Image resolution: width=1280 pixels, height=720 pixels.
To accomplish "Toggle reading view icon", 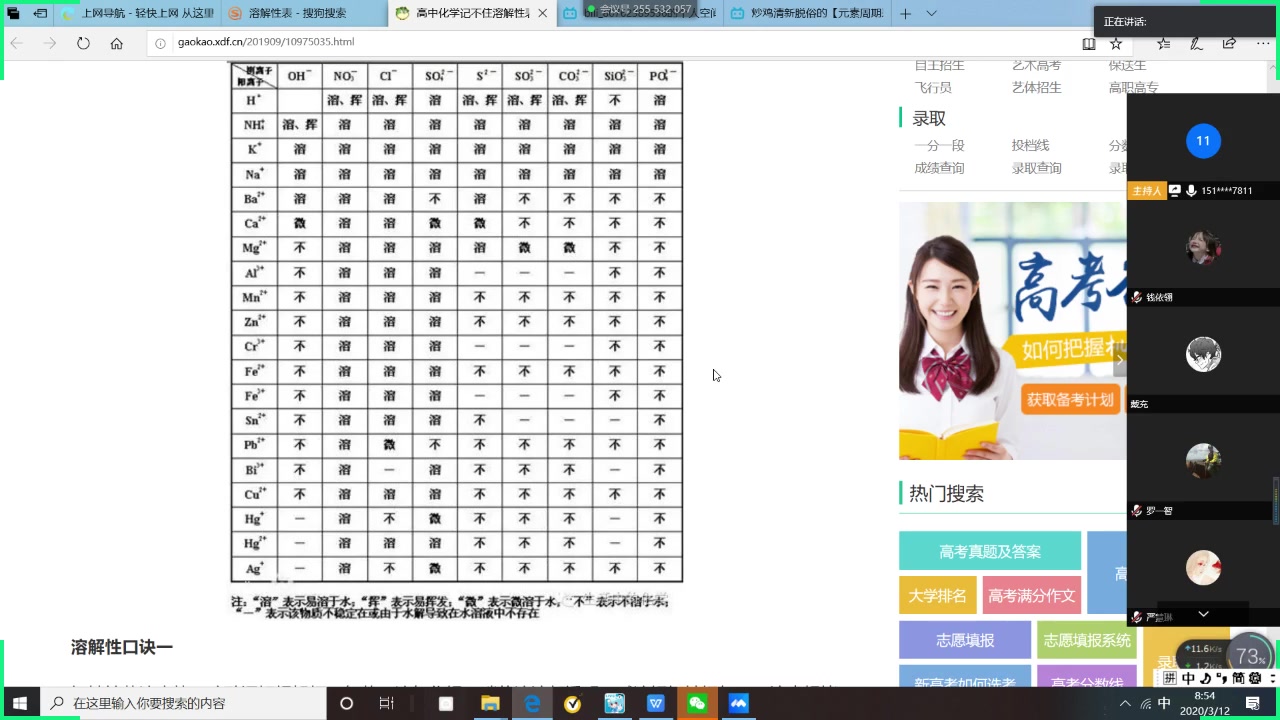I will pyautogui.click(x=1089, y=43).
